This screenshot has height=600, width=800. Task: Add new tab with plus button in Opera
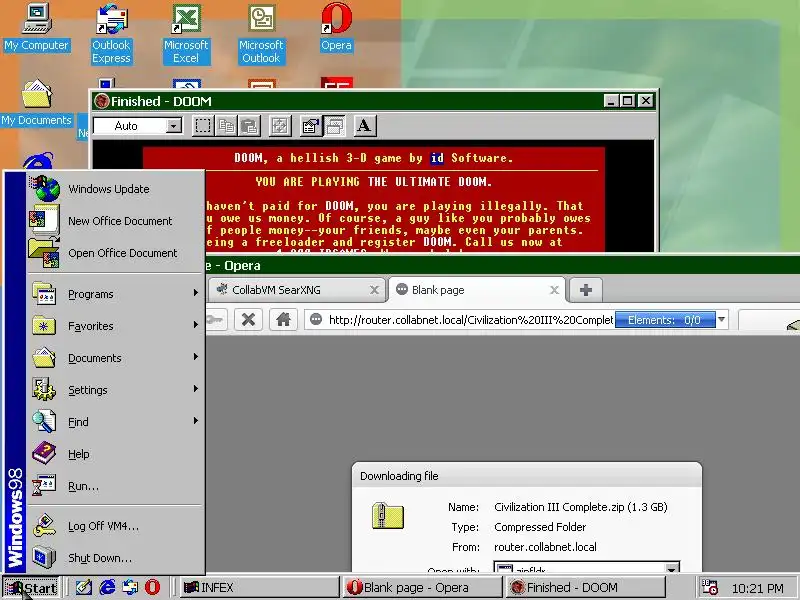pos(586,290)
